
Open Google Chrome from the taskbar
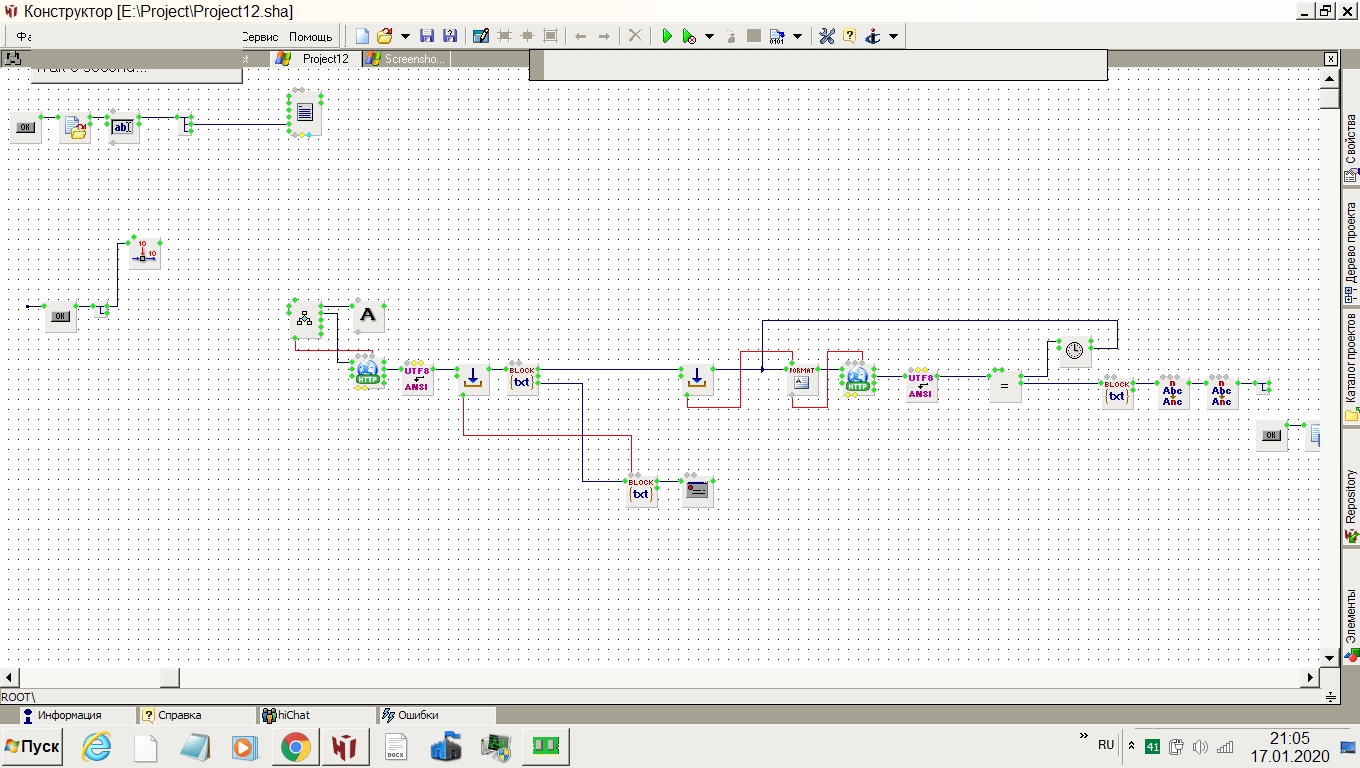pyautogui.click(x=294, y=747)
